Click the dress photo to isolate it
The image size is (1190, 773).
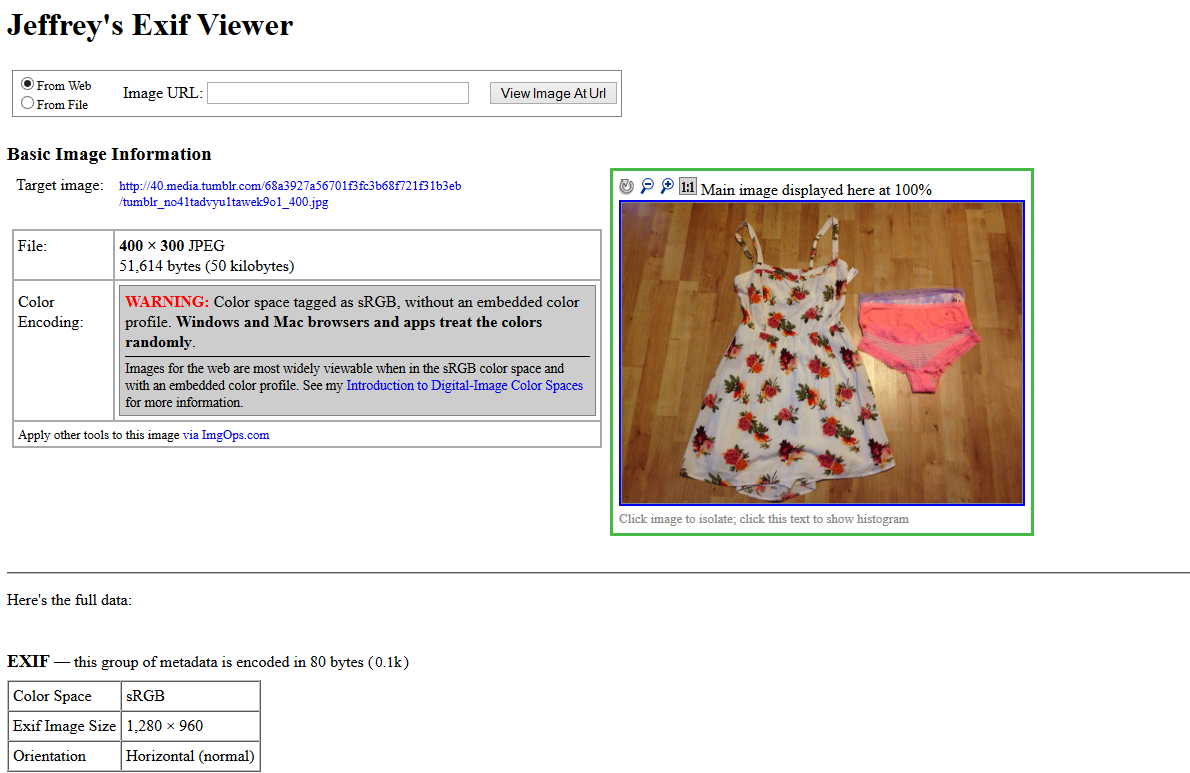tap(822, 353)
